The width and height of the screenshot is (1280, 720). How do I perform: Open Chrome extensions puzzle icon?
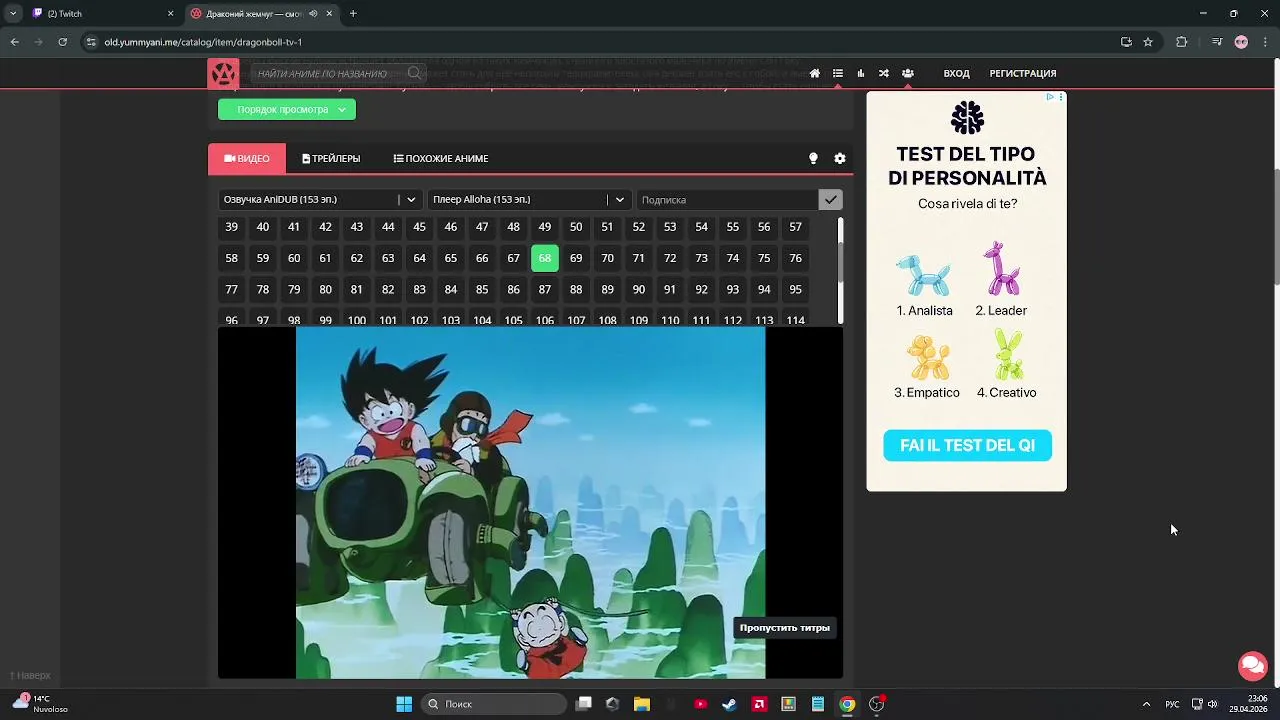point(1182,42)
